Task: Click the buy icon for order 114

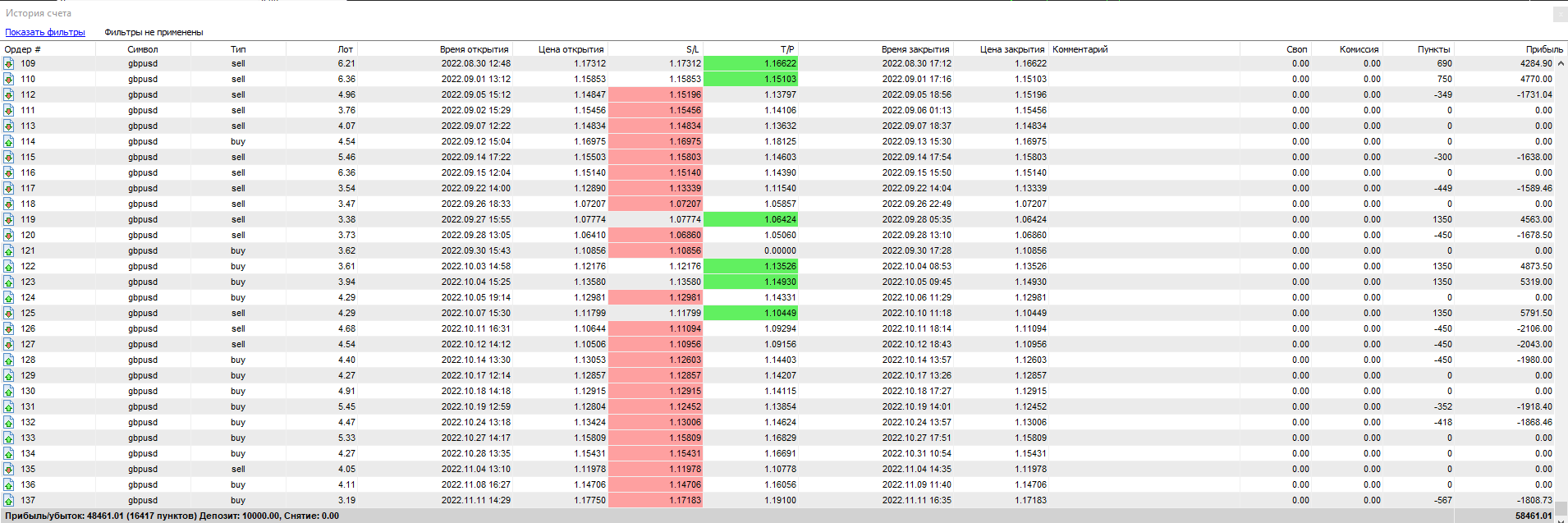Action: click(x=8, y=141)
